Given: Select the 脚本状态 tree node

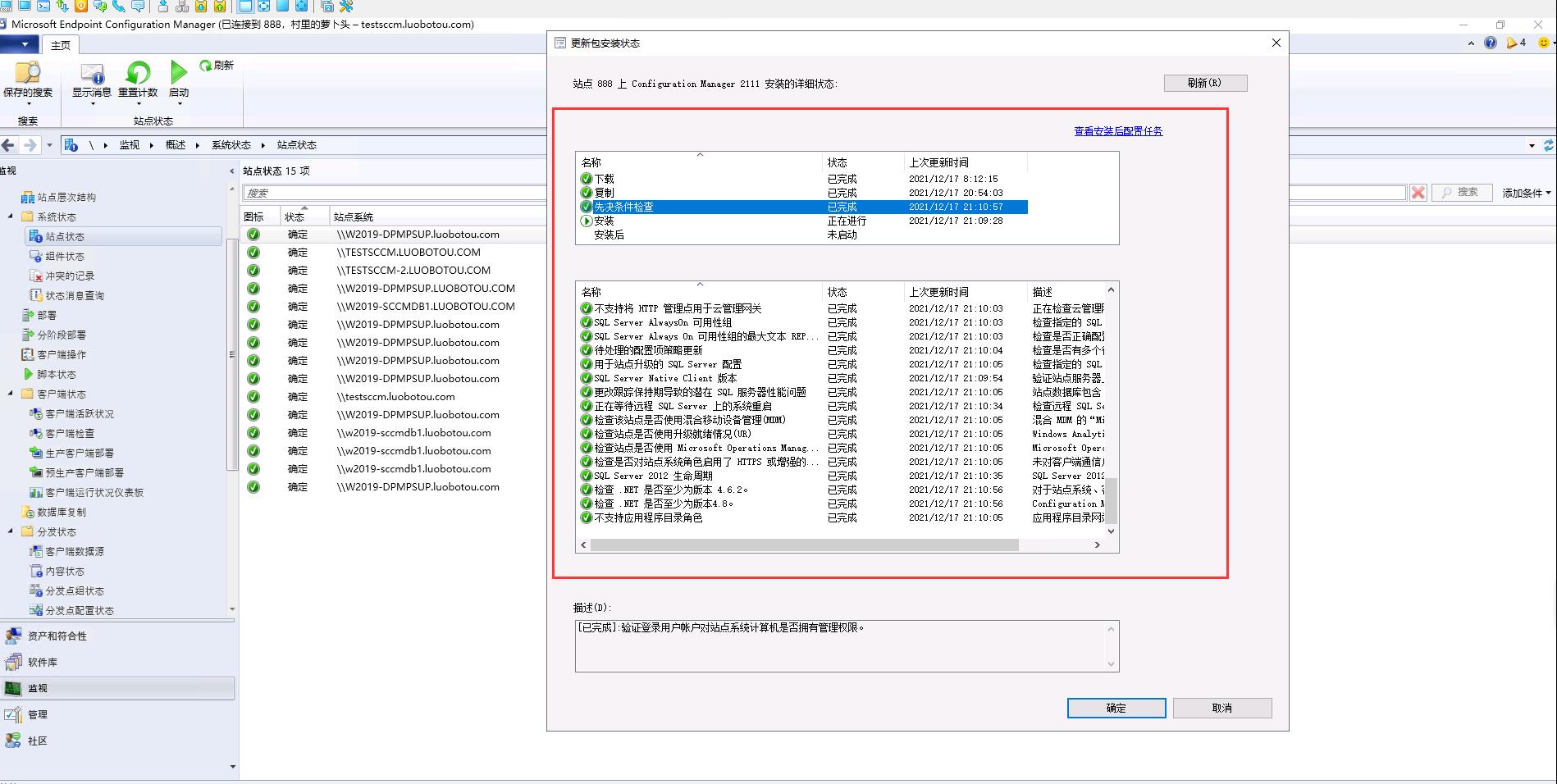Looking at the screenshot, I should [x=48, y=375].
